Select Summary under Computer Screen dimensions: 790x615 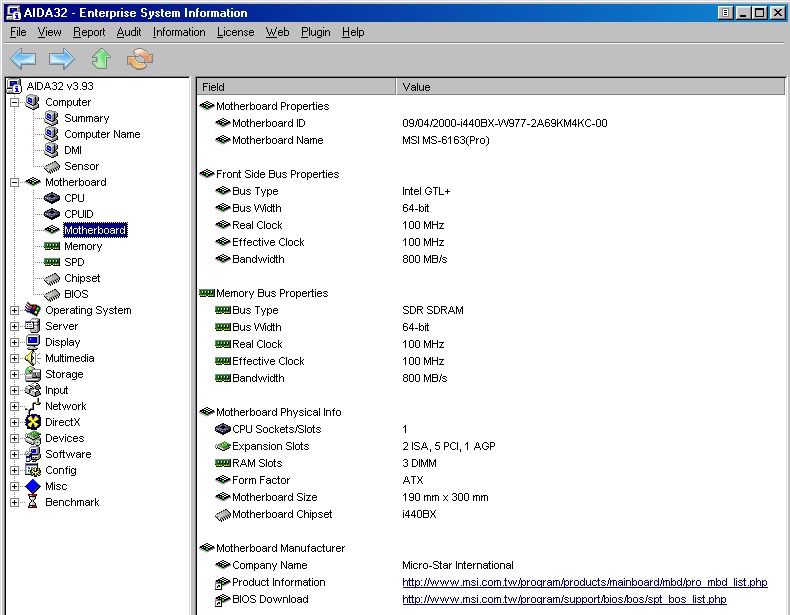tap(86, 118)
